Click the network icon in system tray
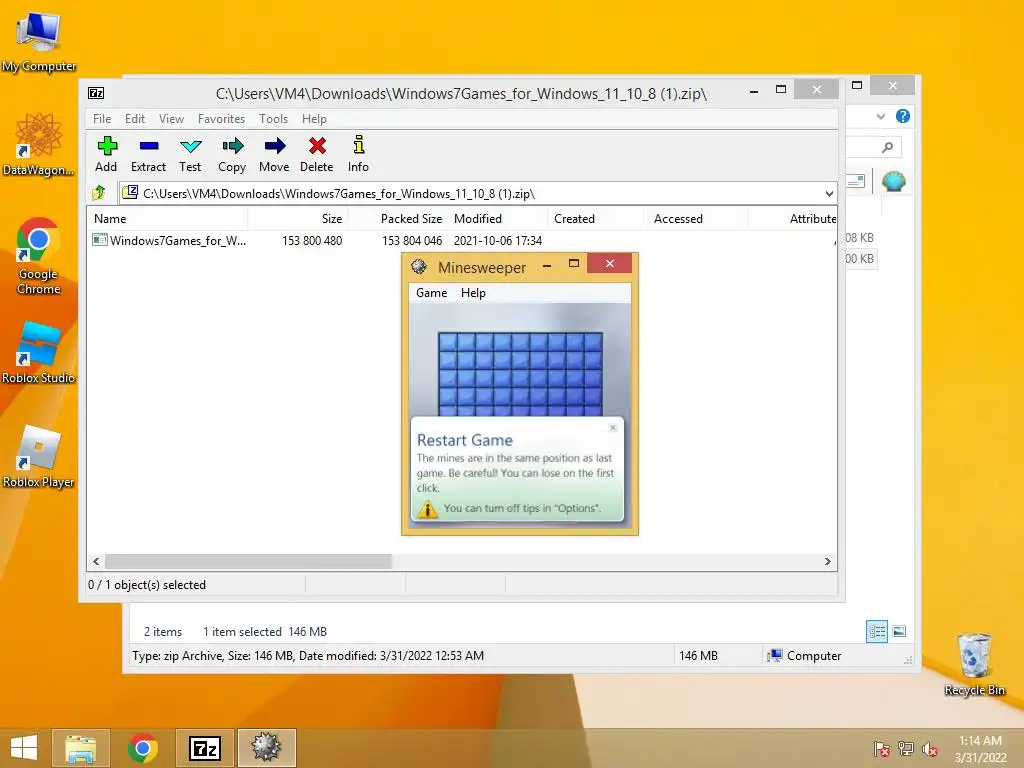The height and width of the screenshot is (768, 1024). point(906,749)
